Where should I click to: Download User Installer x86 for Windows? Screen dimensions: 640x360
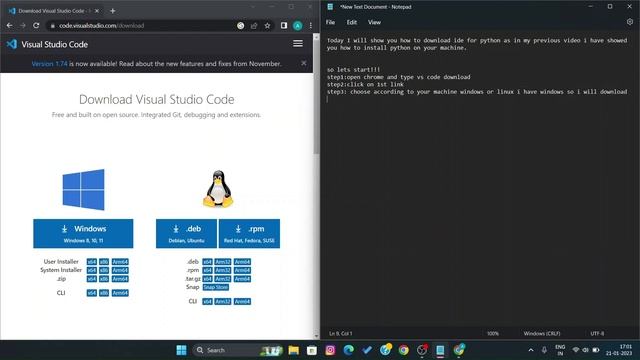104,262
